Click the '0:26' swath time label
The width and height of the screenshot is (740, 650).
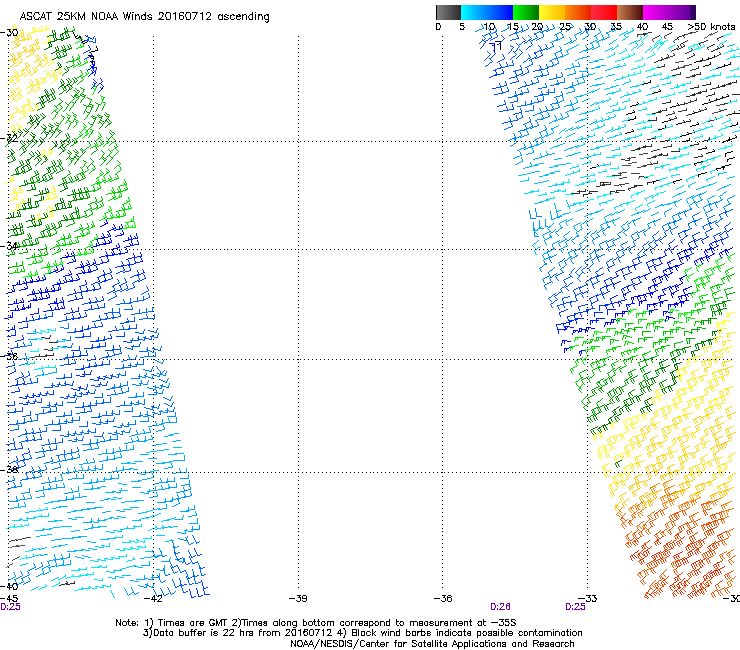tap(500, 607)
